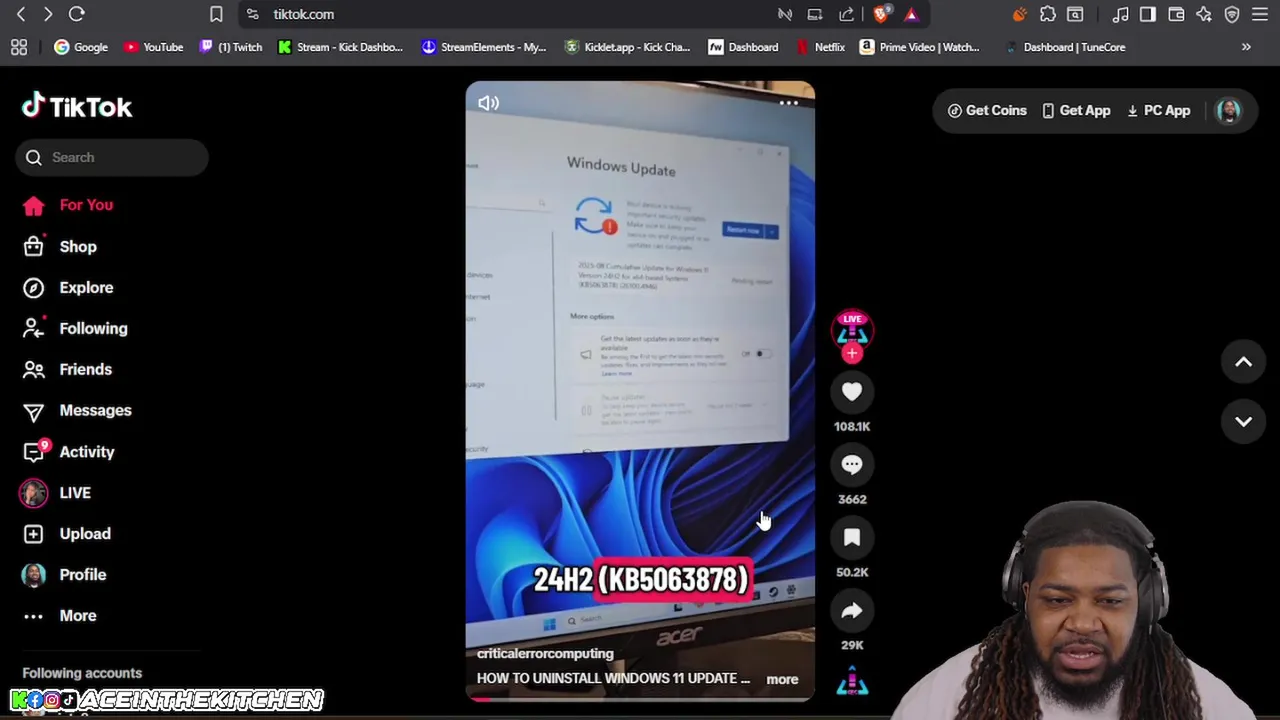The height and width of the screenshot is (720, 1280).
Task: Open Shop in the sidebar
Action: 62,246
